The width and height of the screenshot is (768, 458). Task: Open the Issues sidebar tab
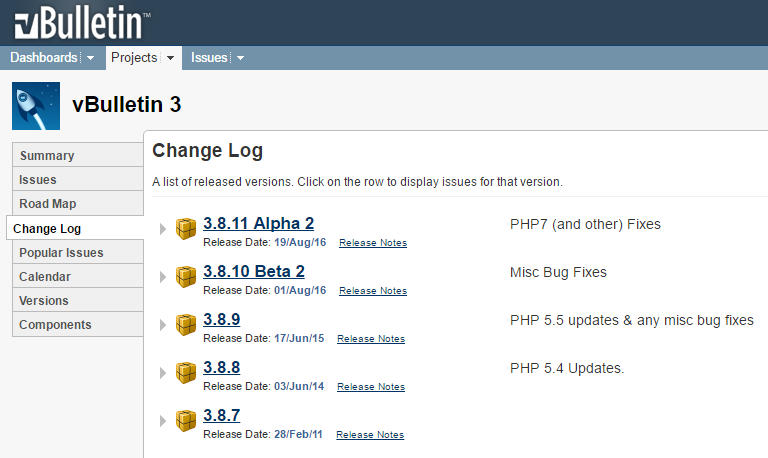(78, 179)
